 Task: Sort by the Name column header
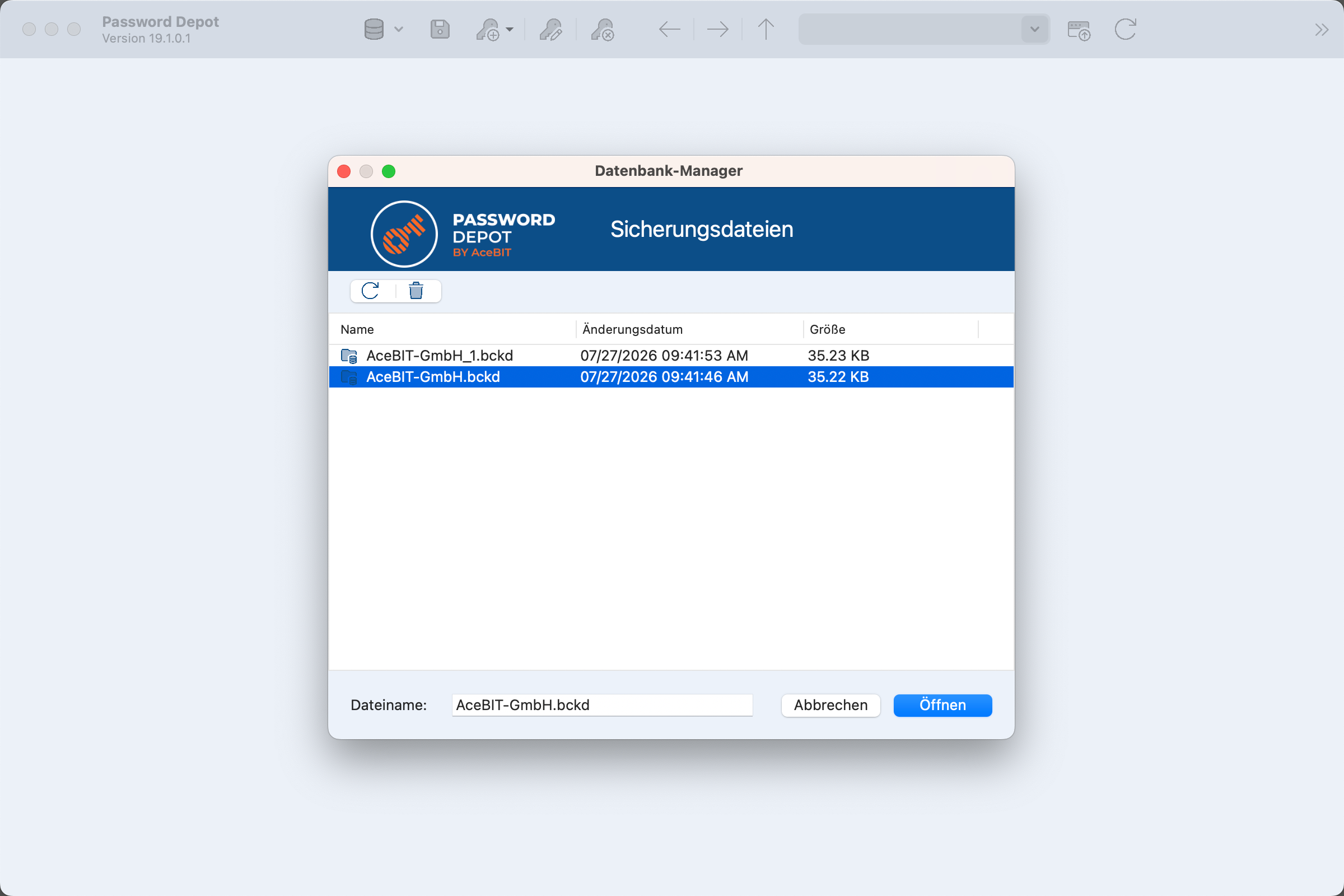[452, 329]
